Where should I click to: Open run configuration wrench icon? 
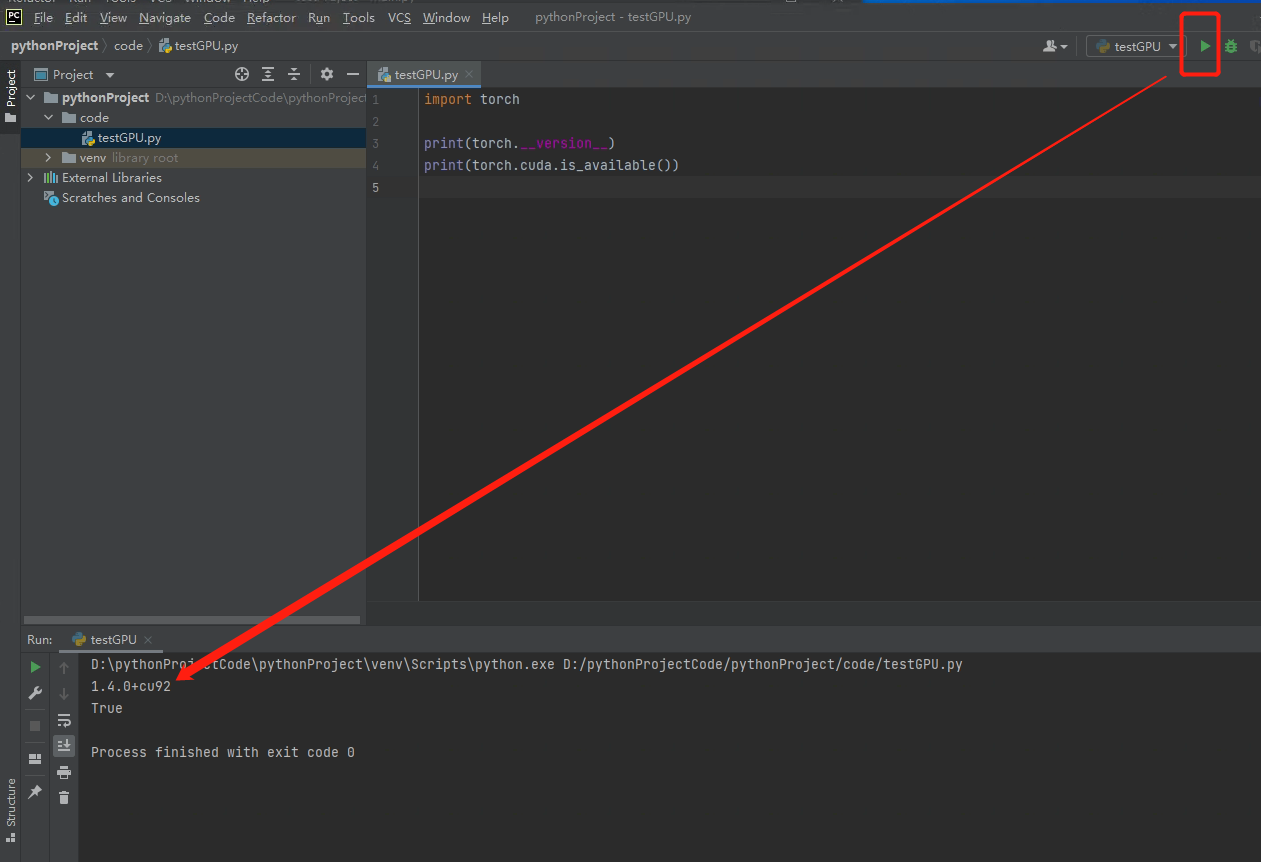pos(35,693)
